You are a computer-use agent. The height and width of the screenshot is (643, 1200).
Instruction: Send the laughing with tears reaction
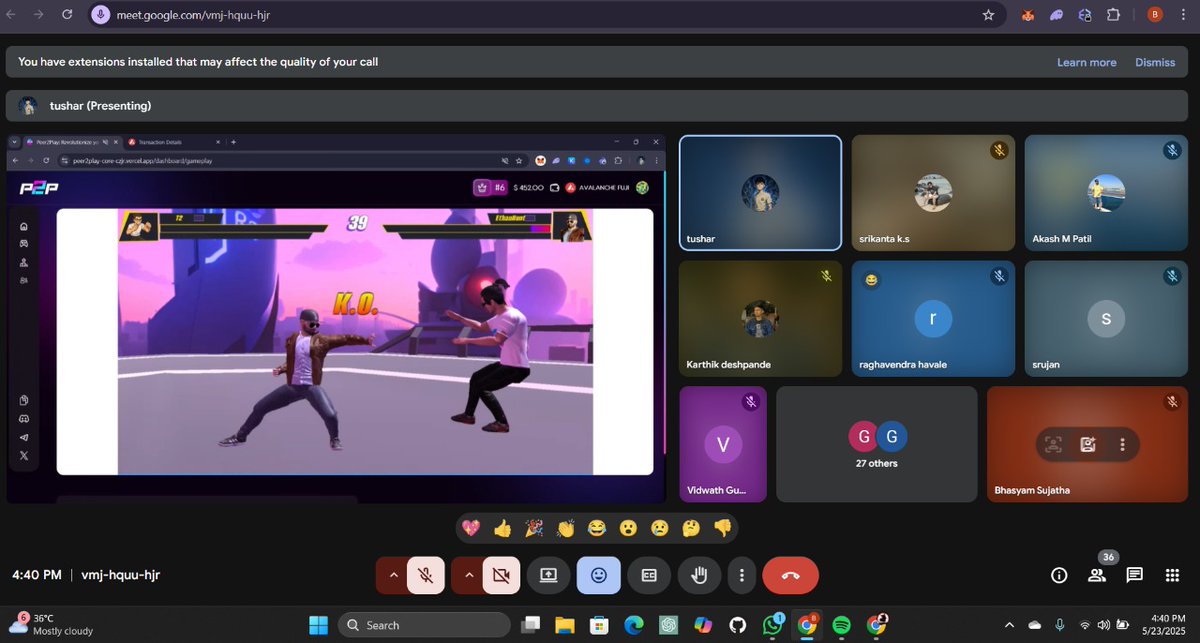[x=597, y=528]
